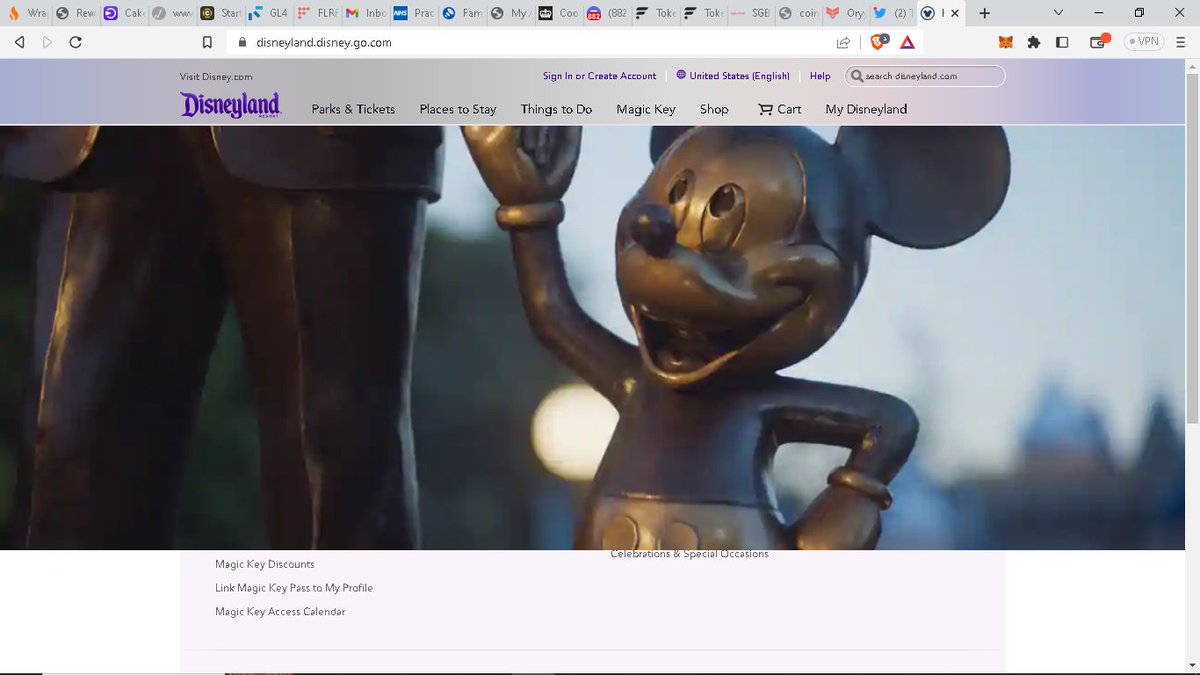Open Brave Rewards triangle icon
The width and height of the screenshot is (1200, 675).
[907, 43]
